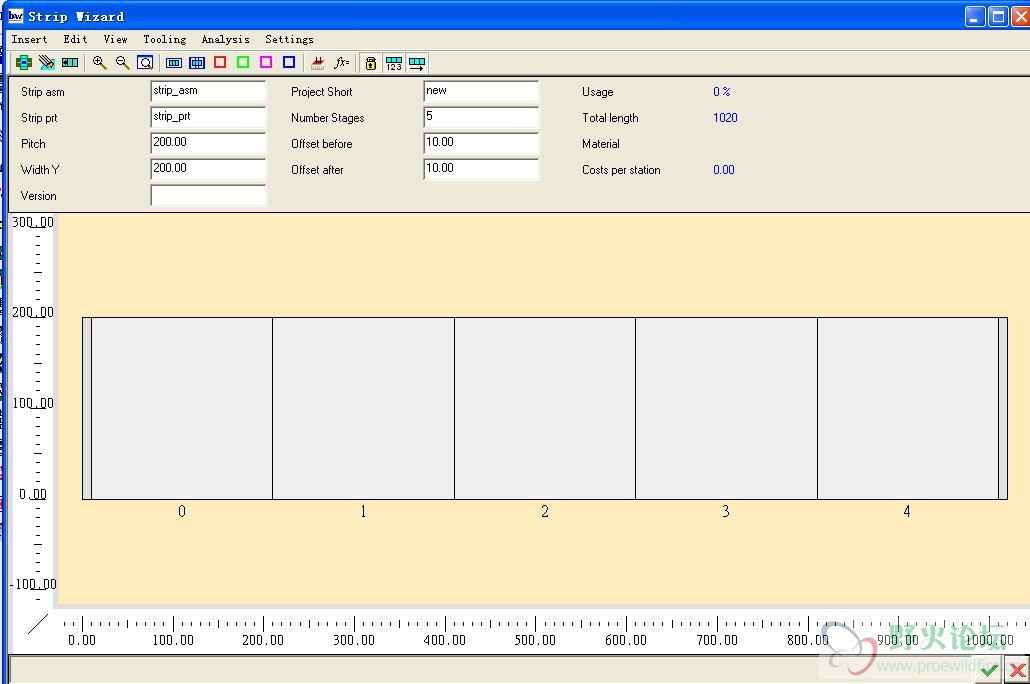Screen dimensions: 1030x684
Task: Click the Number Stages field
Action: (x=481, y=117)
